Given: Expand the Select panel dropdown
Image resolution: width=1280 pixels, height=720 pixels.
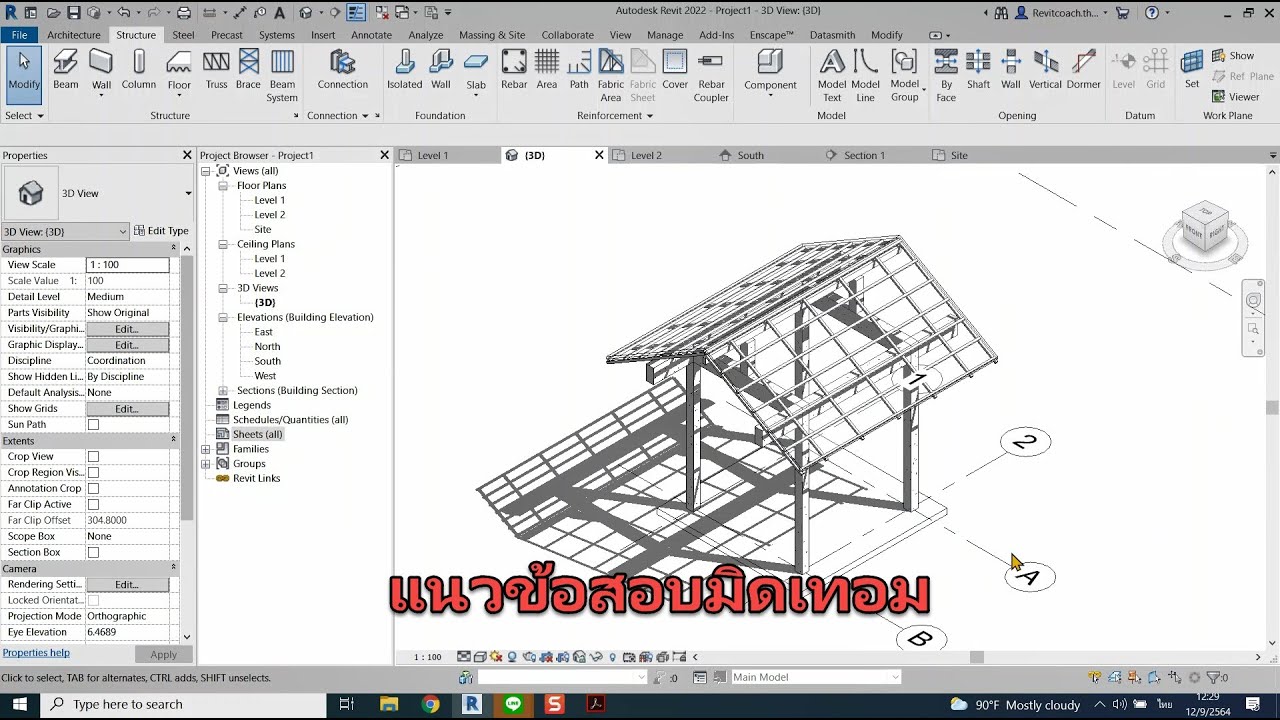Looking at the screenshot, I should [x=25, y=116].
